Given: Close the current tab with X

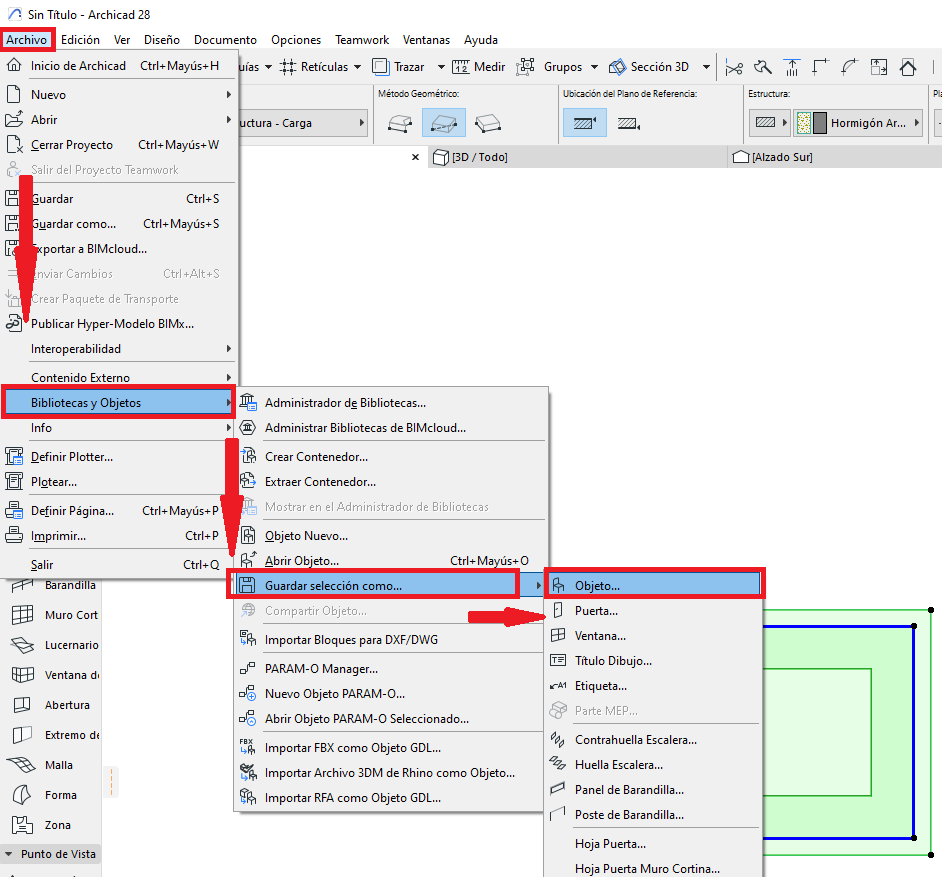Looking at the screenshot, I should click(417, 157).
